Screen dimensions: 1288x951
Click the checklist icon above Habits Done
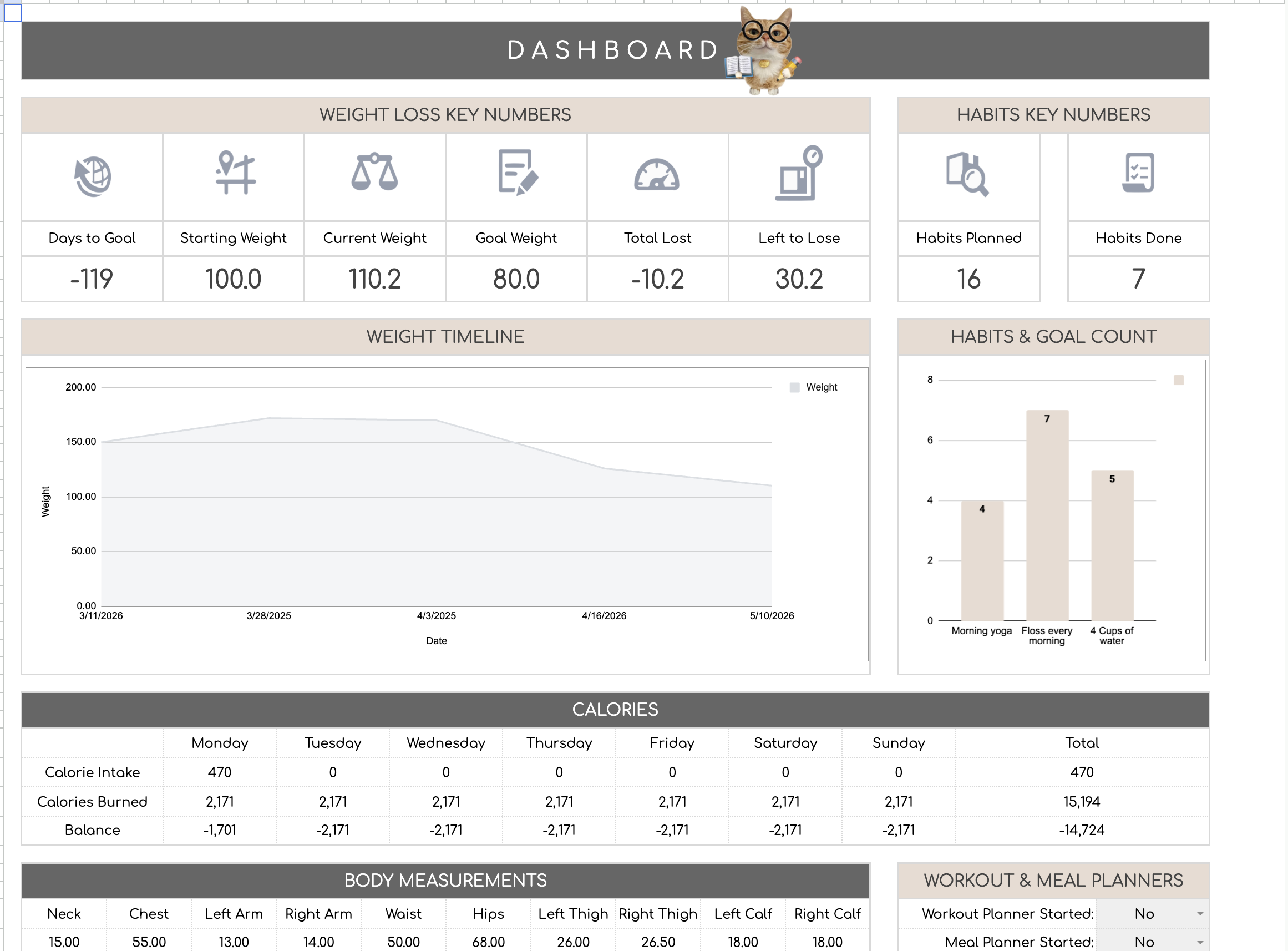1138,172
